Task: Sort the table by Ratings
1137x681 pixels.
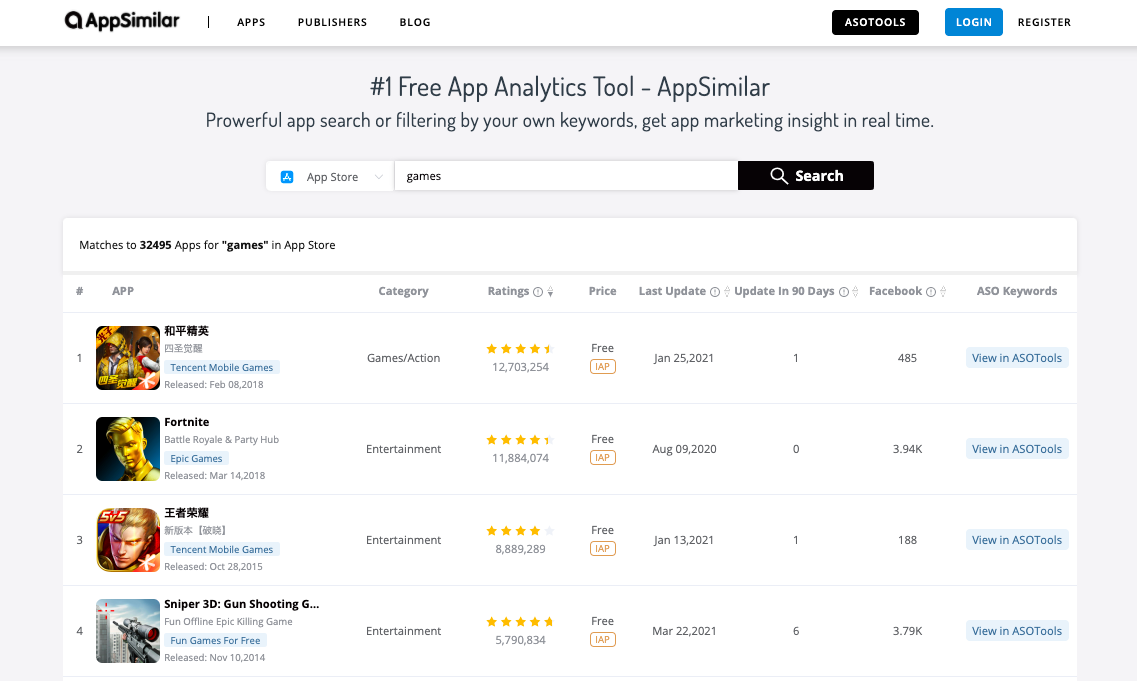Action: pos(550,292)
